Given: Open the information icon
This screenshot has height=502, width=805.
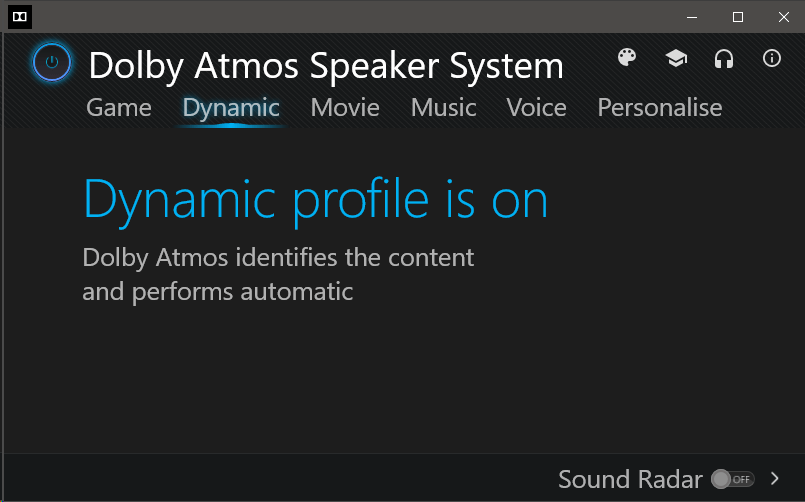Looking at the screenshot, I should tap(772, 58).
